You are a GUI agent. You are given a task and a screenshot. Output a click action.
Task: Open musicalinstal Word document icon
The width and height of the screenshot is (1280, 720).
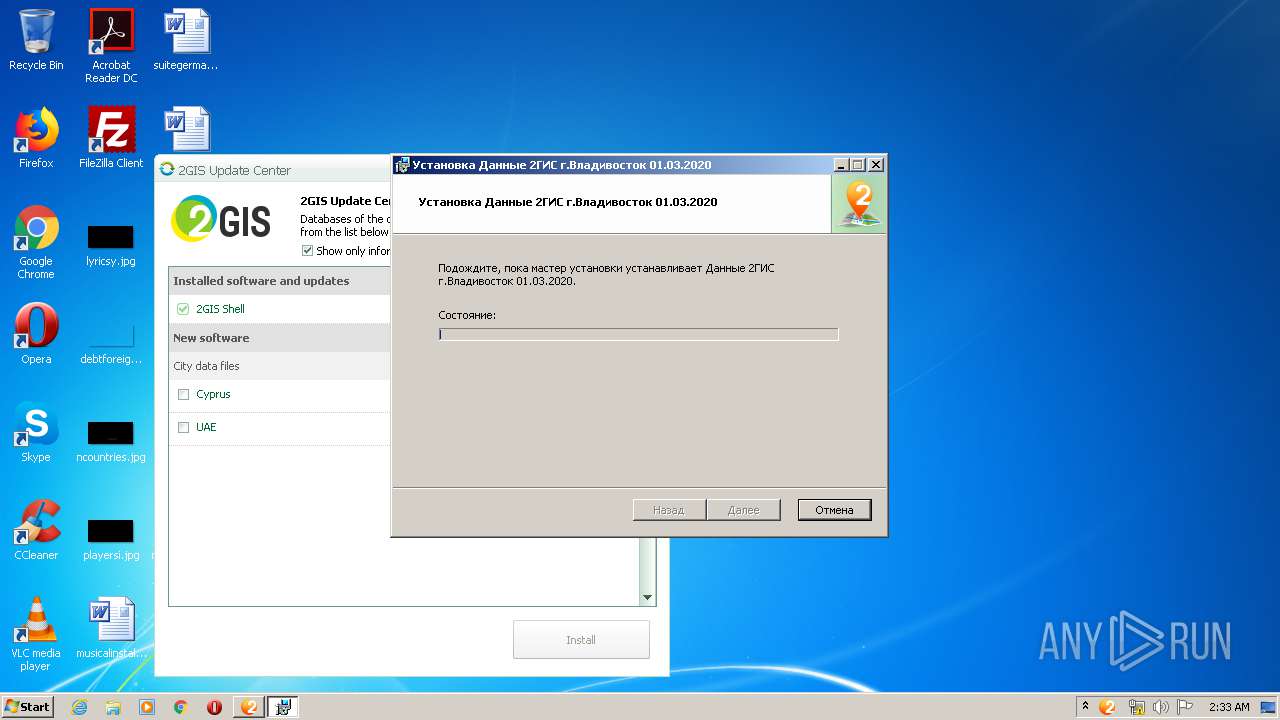tap(111, 628)
